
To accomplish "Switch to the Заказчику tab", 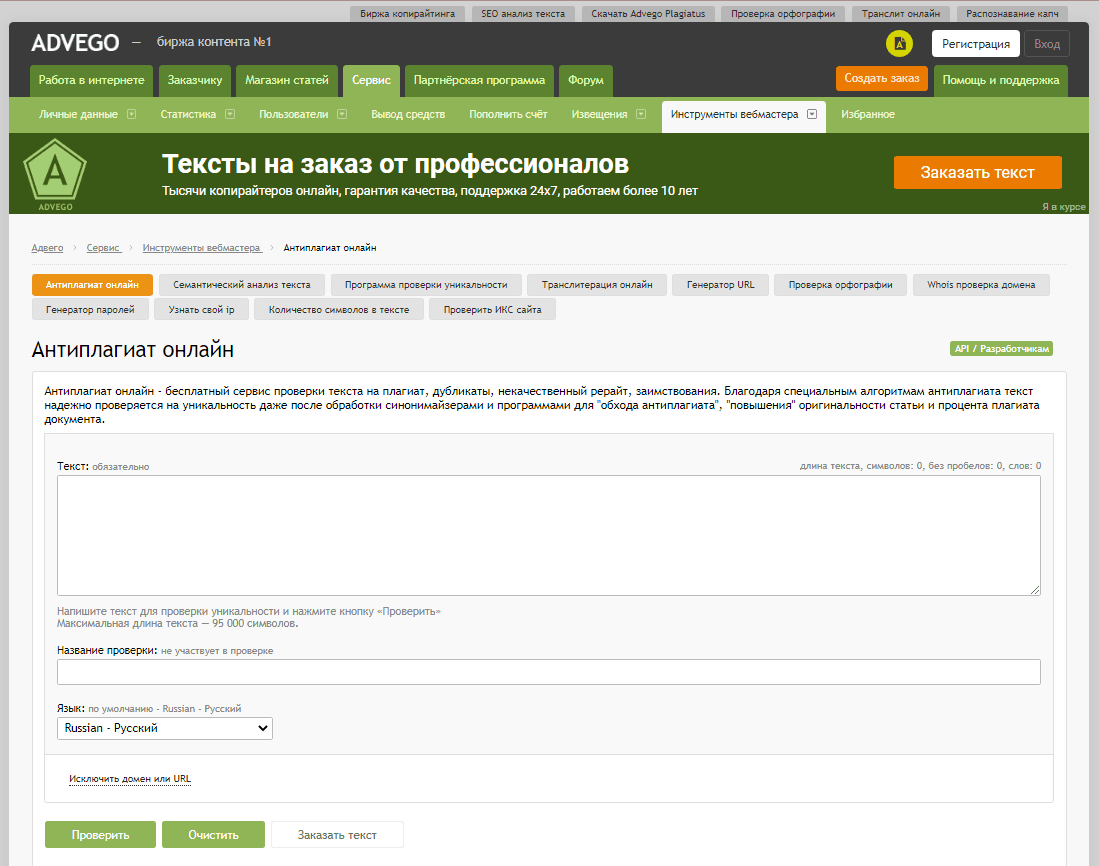I will 195,81.
